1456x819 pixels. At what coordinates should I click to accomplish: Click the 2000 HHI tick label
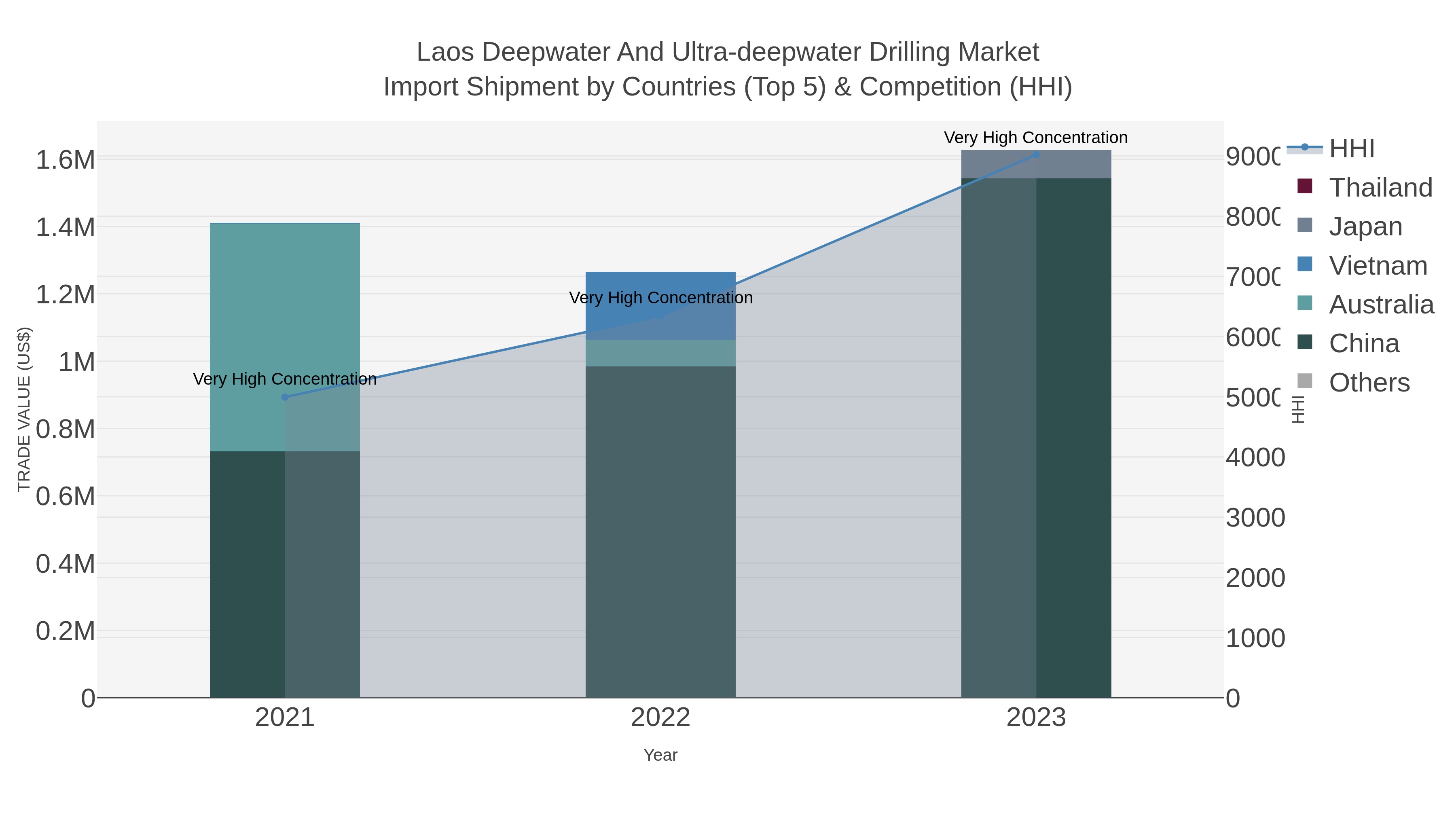click(x=1255, y=578)
